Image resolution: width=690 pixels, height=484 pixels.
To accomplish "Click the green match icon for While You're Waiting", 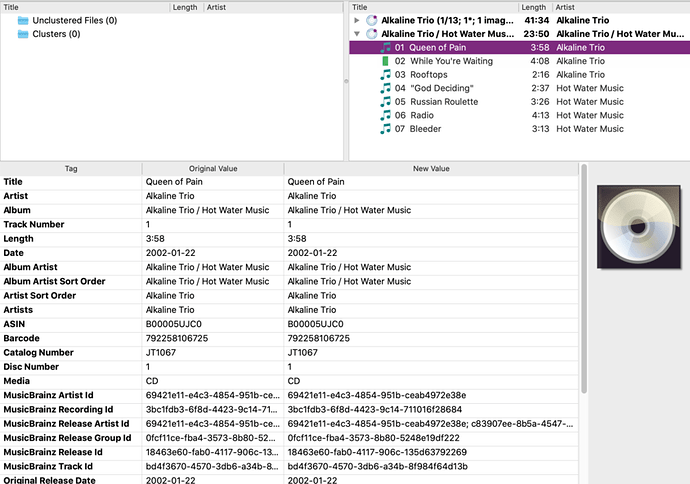I will (385, 61).
